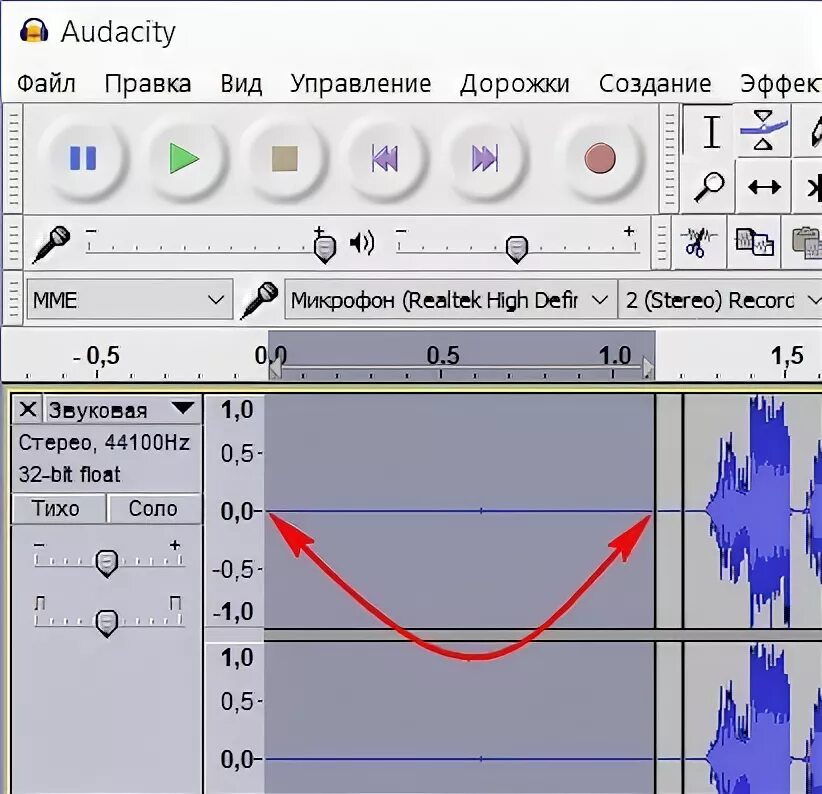Solo the track with the Соло button
The height and width of the screenshot is (794, 822).
coord(155,508)
